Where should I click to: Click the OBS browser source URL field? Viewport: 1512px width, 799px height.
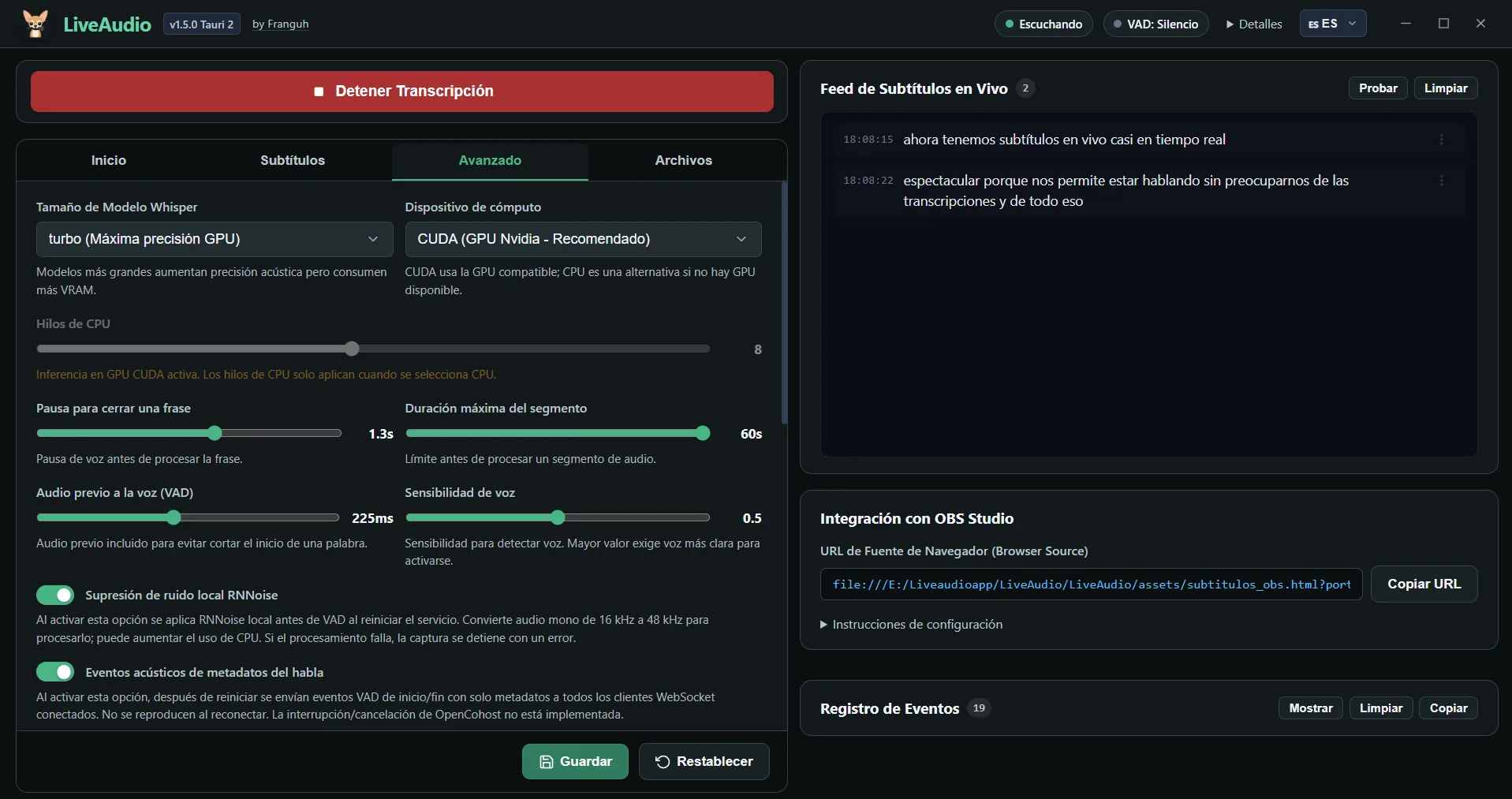[1091, 584]
